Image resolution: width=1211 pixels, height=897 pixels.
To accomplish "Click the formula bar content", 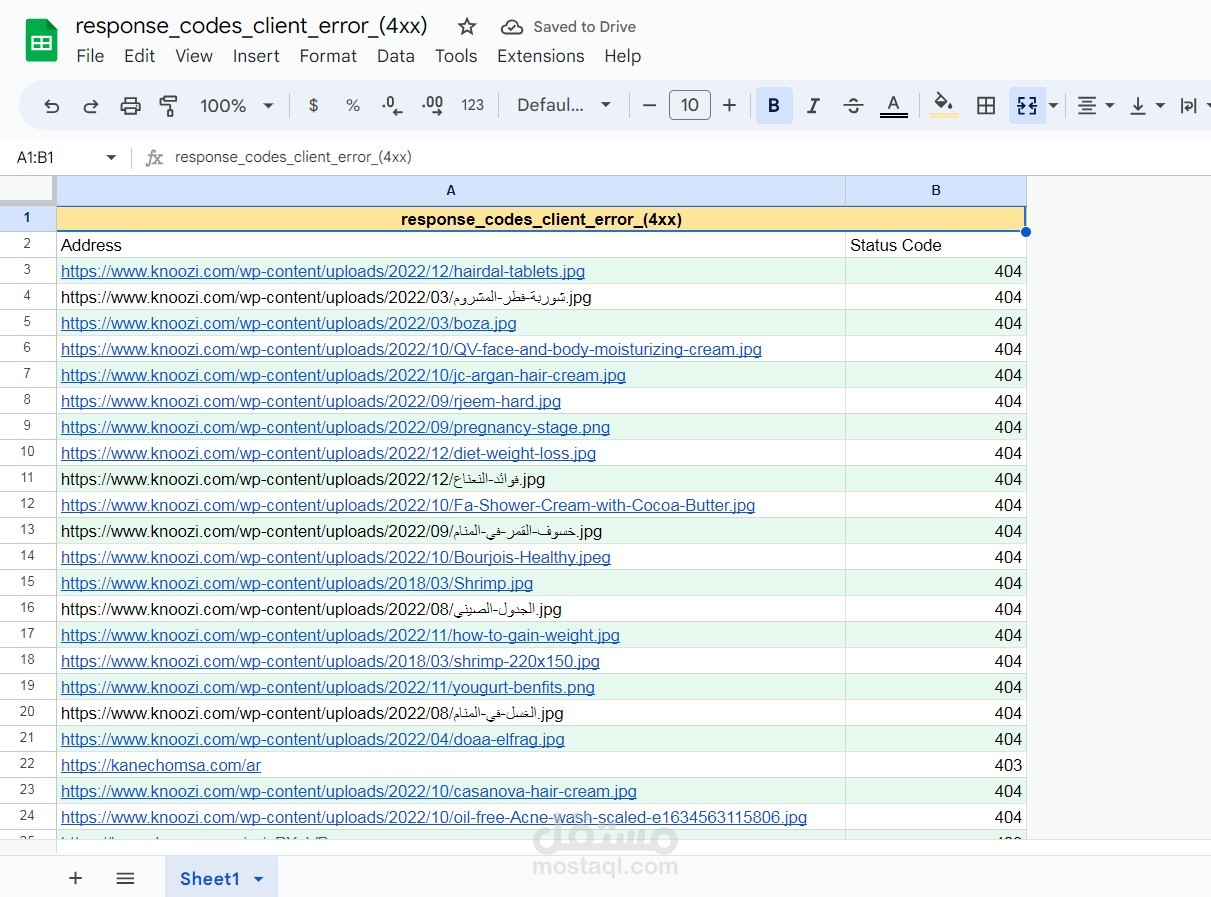I will pos(293,157).
